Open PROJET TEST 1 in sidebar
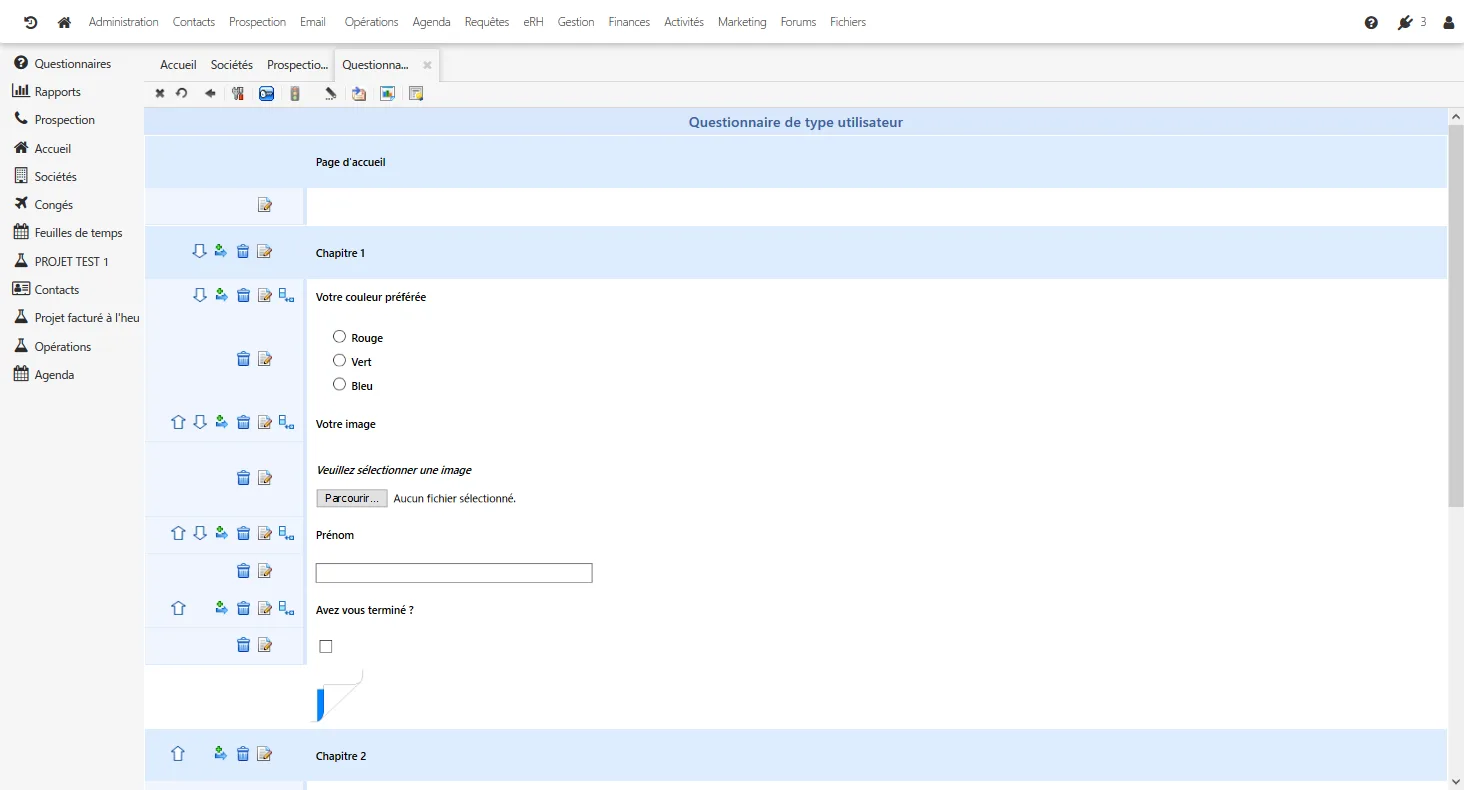The height and width of the screenshot is (790, 1464). click(x=72, y=261)
